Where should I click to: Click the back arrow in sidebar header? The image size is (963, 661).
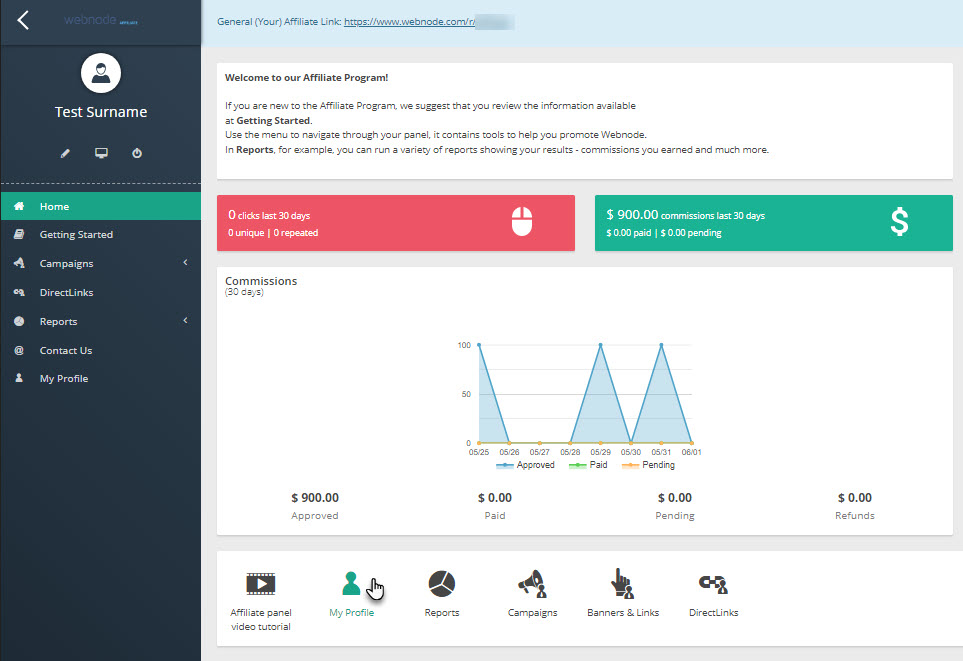pyautogui.click(x=23, y=20)
